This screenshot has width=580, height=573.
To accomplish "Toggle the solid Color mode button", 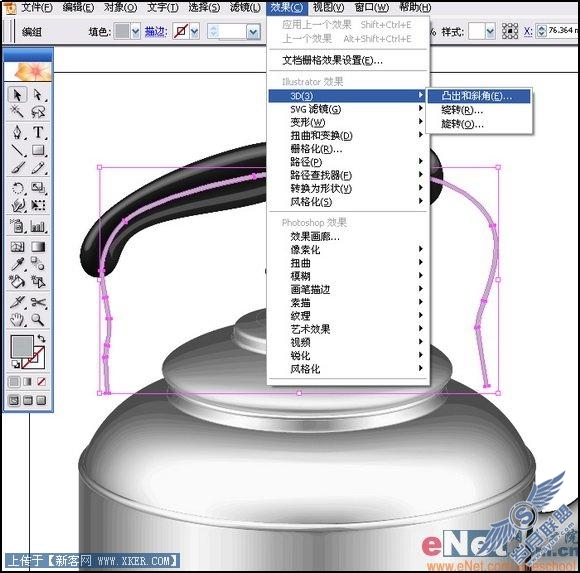I will tap(14, 381).
